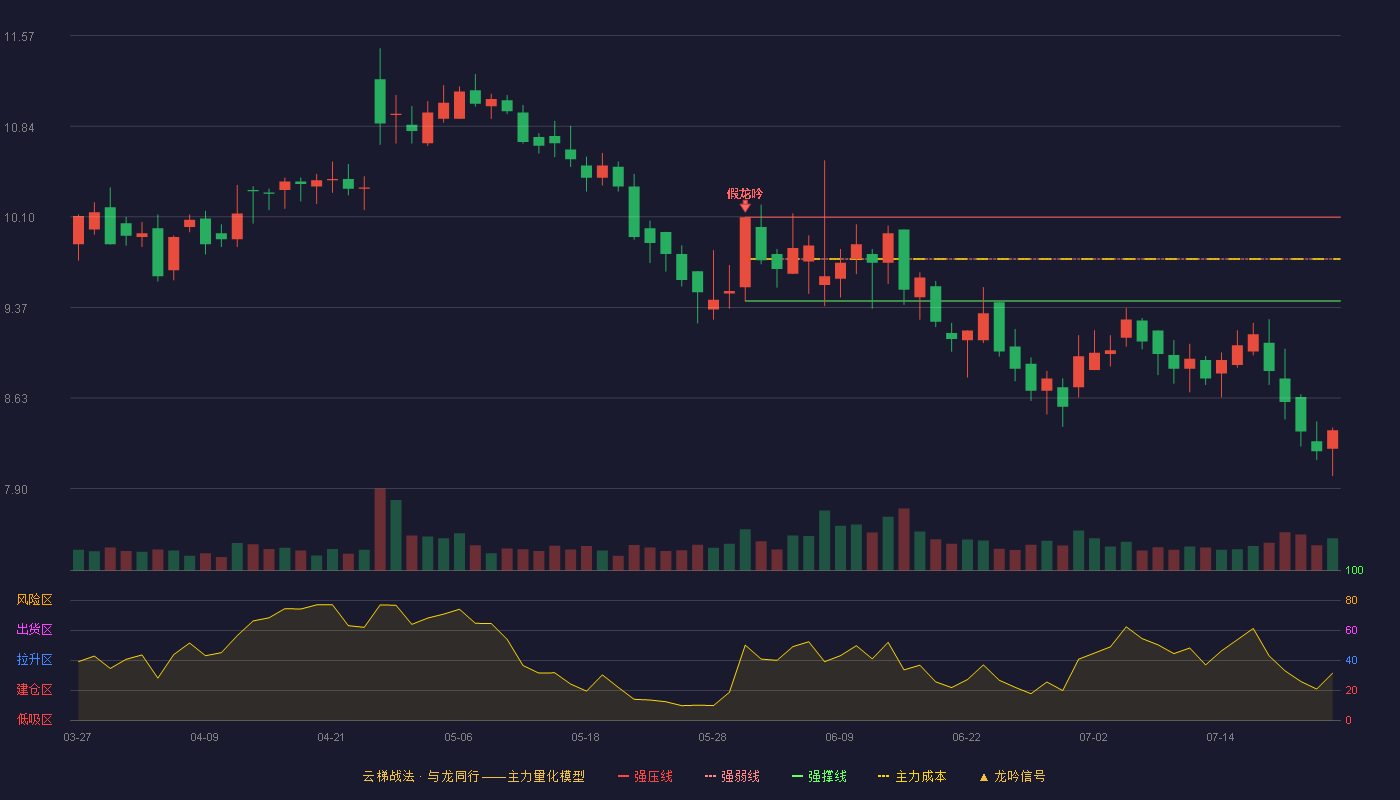Screen dimensions: 1400x800
Task: Click the 假龙吟 red arrow marker
Action: coord(745,206)
